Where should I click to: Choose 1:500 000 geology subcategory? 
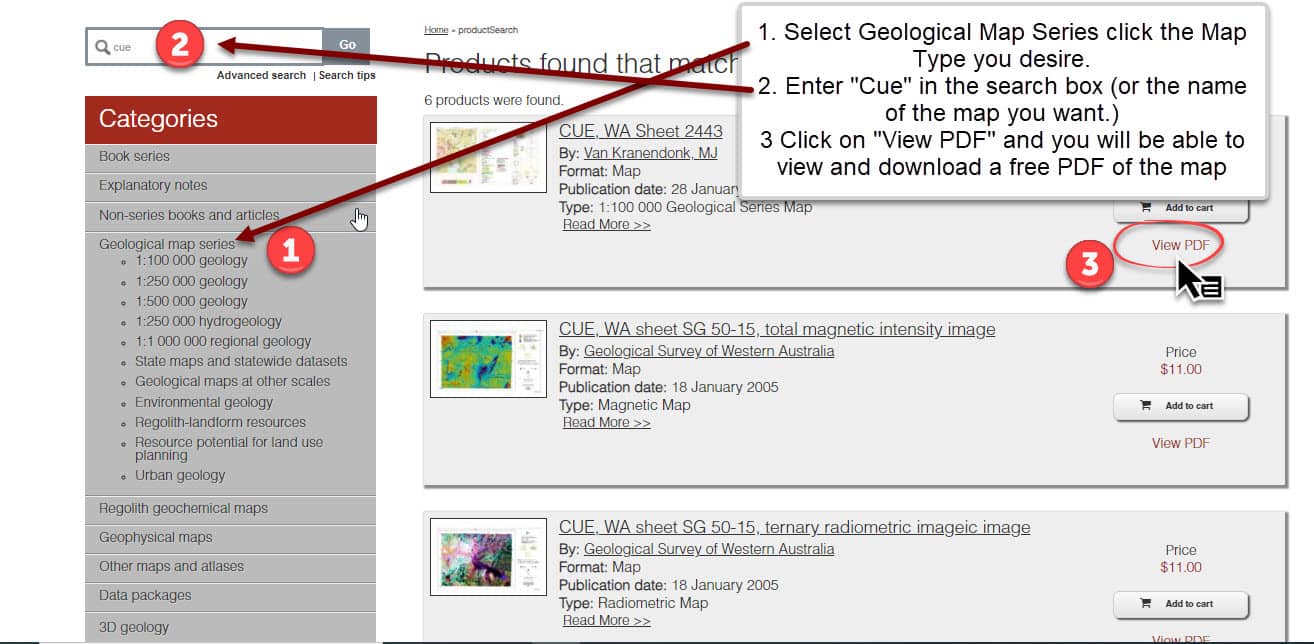click(191, 301)
